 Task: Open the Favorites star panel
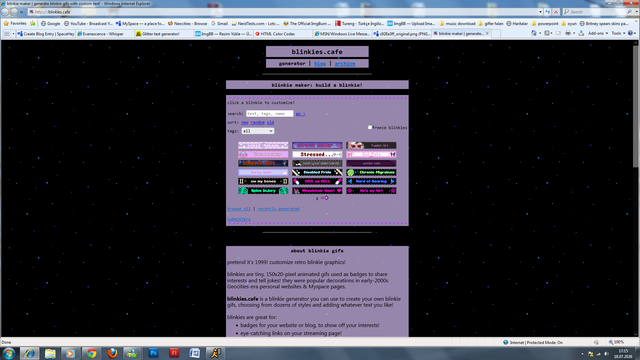pyautogui.click(x=15, y=24)
